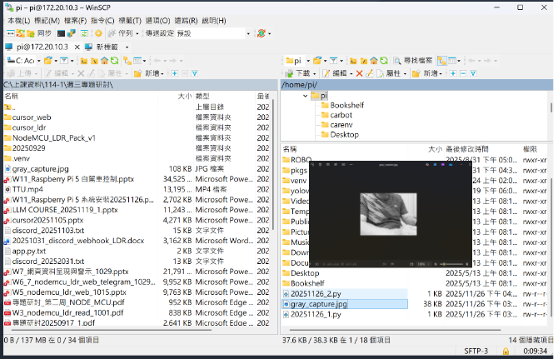Viewport: 554px width, 360px height.
Task: Go to remote home directory icon
Action: coord(374,61)
